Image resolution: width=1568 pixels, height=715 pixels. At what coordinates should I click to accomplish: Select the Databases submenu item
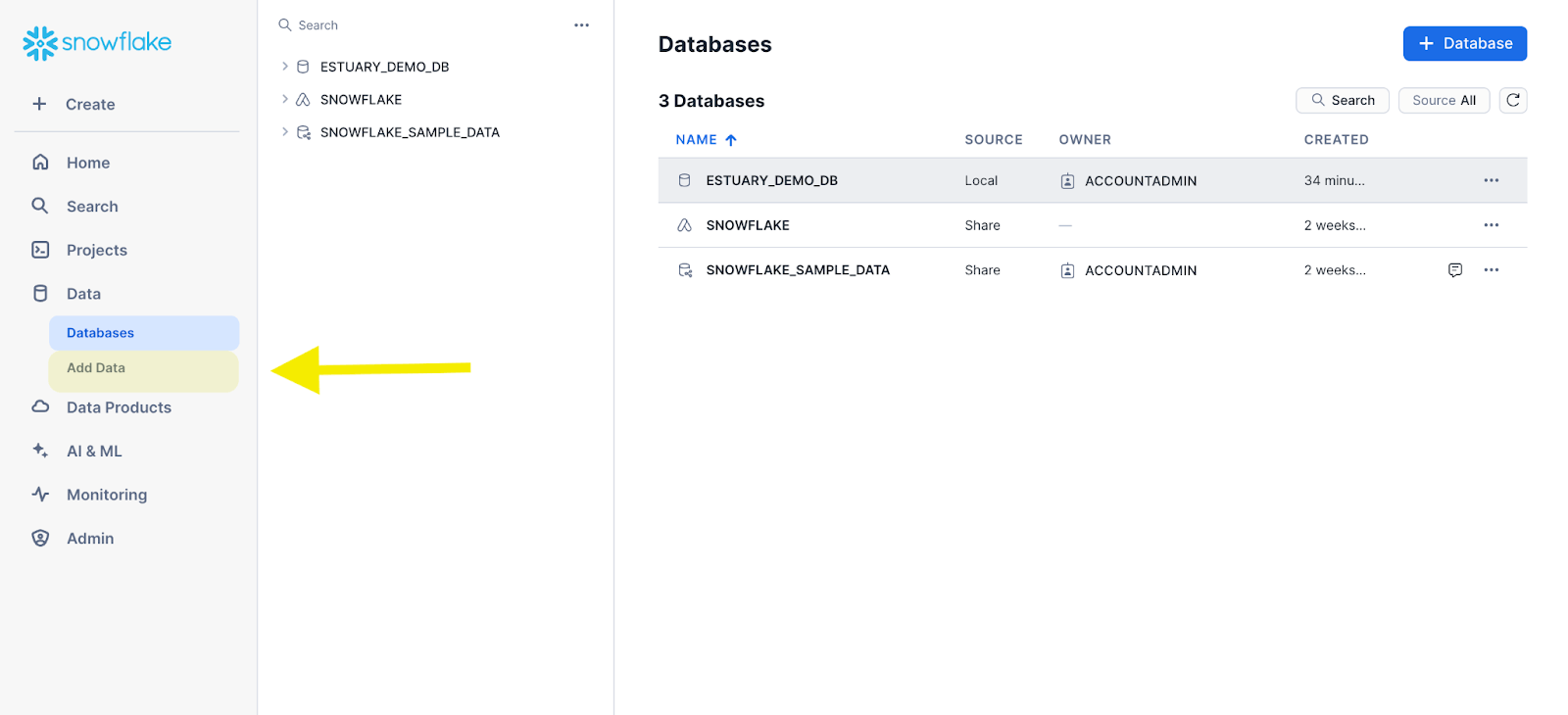pyautogui.click(x=144, y=333)
